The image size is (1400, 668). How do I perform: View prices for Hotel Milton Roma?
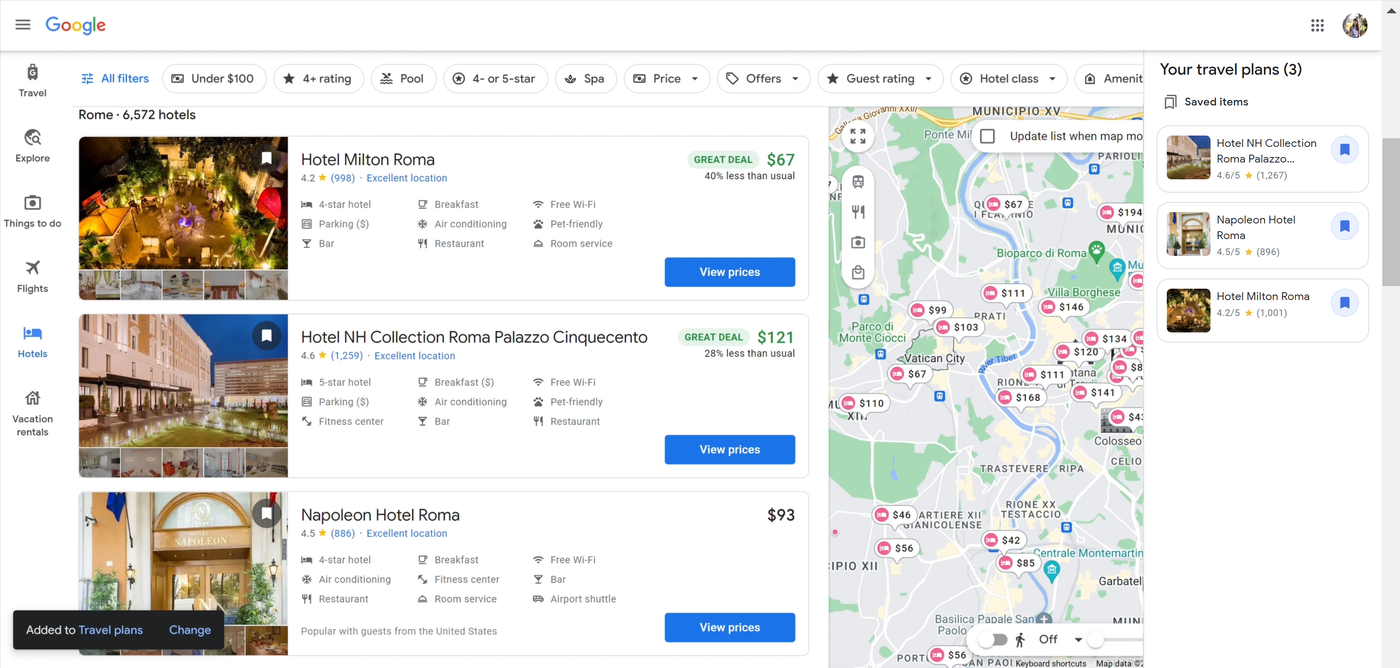coord(729,272)
